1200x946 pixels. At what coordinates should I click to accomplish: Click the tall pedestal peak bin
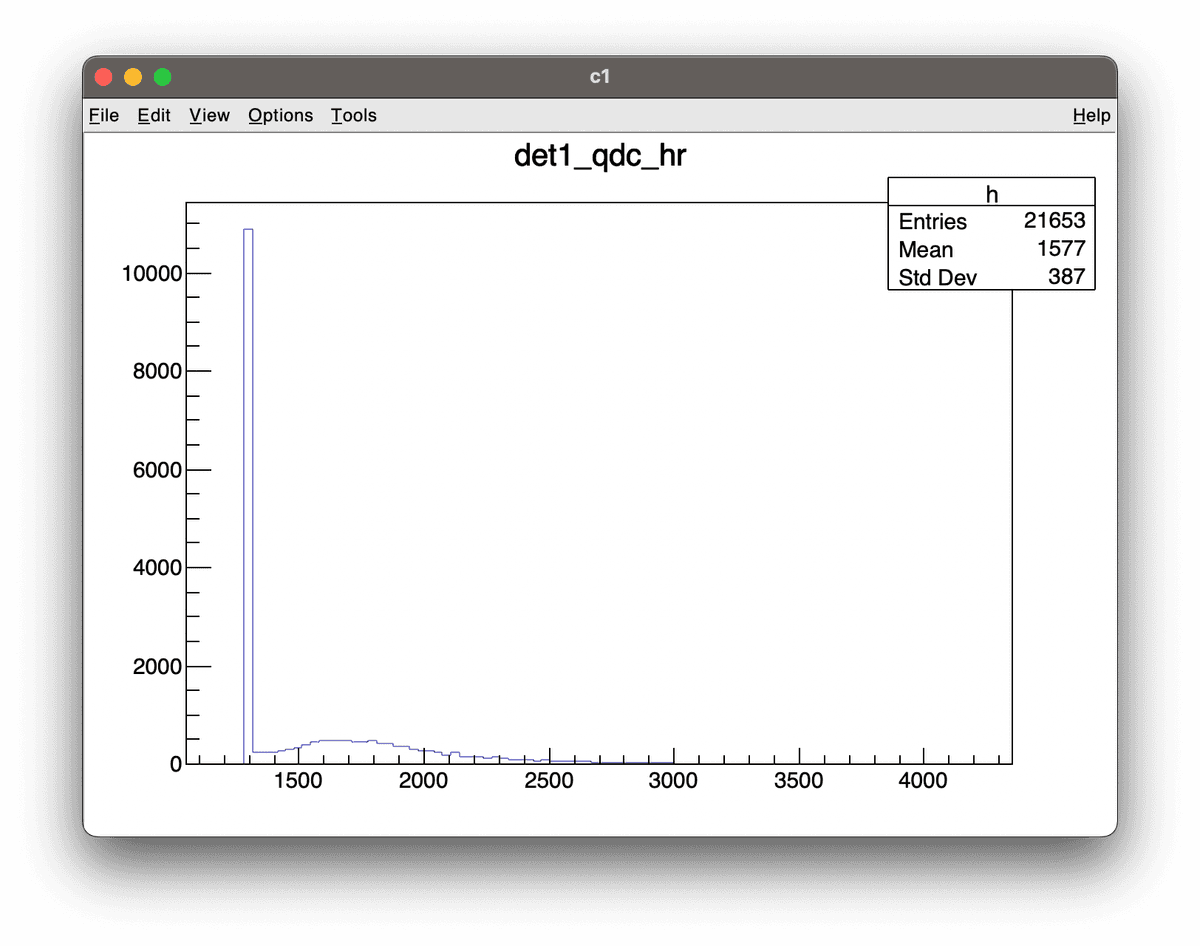coord(248,495)
